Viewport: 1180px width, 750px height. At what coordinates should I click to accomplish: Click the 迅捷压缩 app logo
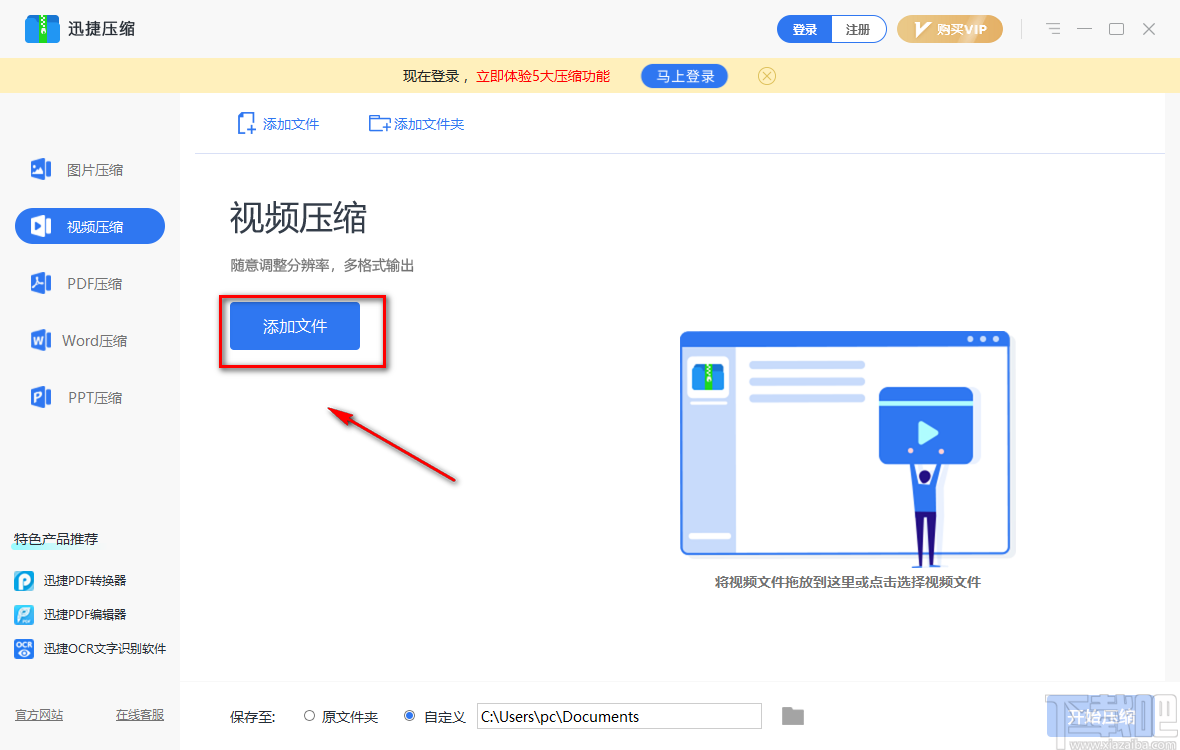42,29
